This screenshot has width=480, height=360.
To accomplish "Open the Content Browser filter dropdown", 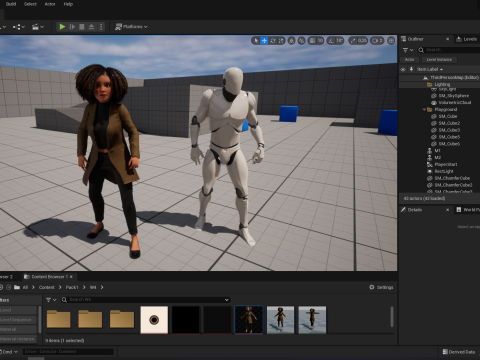I will tap(51, 300).
